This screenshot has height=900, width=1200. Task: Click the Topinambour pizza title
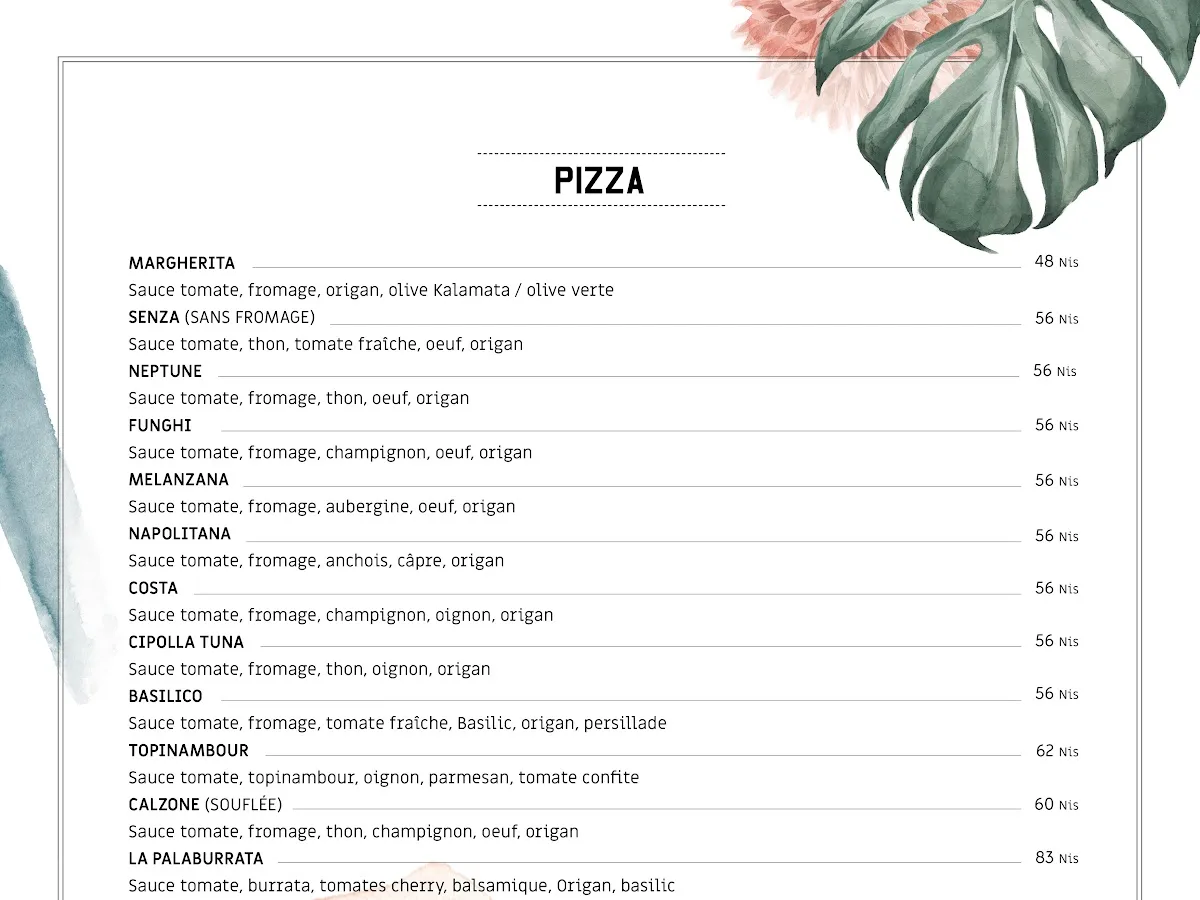pyautogui.click(x=188, y=750)
